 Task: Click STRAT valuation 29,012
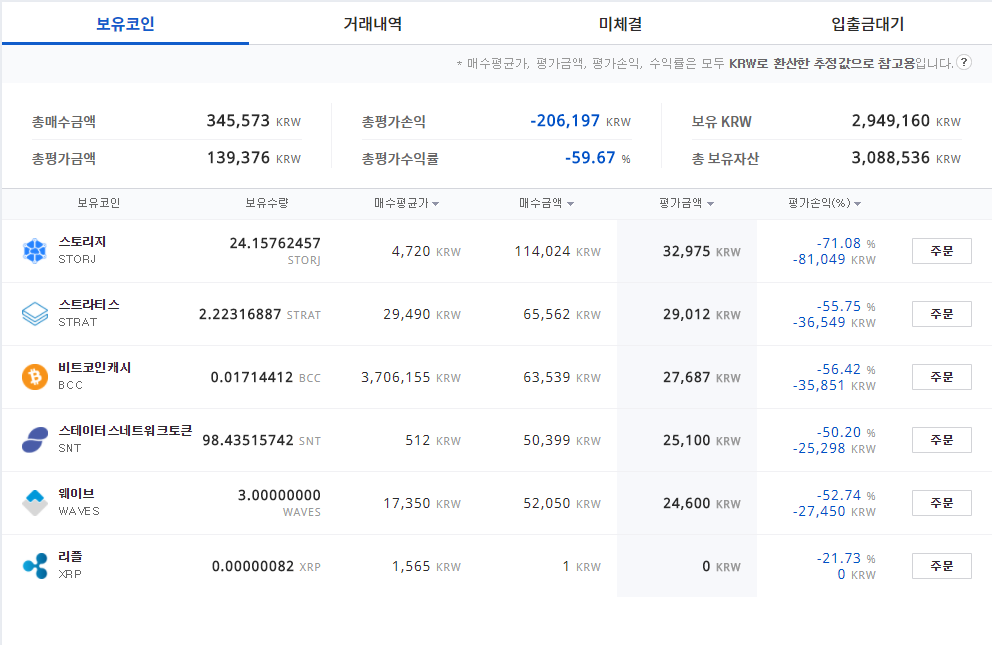[686, 314]
